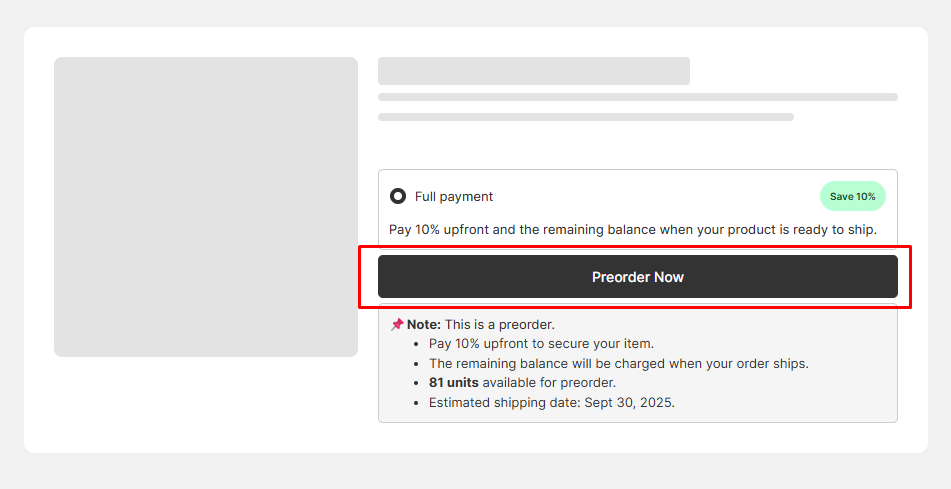Click the "Pay 10% upfront to secure your item" bullet
The image size is (951, 489).
coord(541,344)
